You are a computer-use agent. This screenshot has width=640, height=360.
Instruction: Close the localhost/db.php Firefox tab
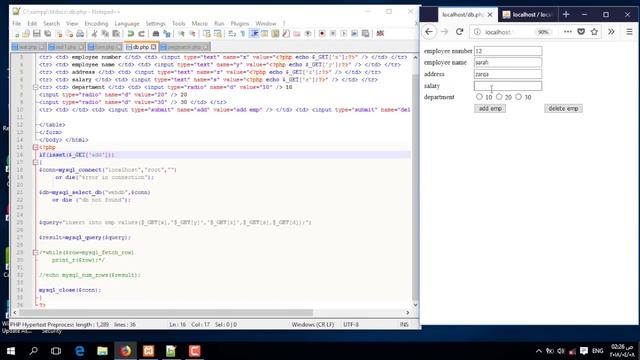(x=490, y=15)
